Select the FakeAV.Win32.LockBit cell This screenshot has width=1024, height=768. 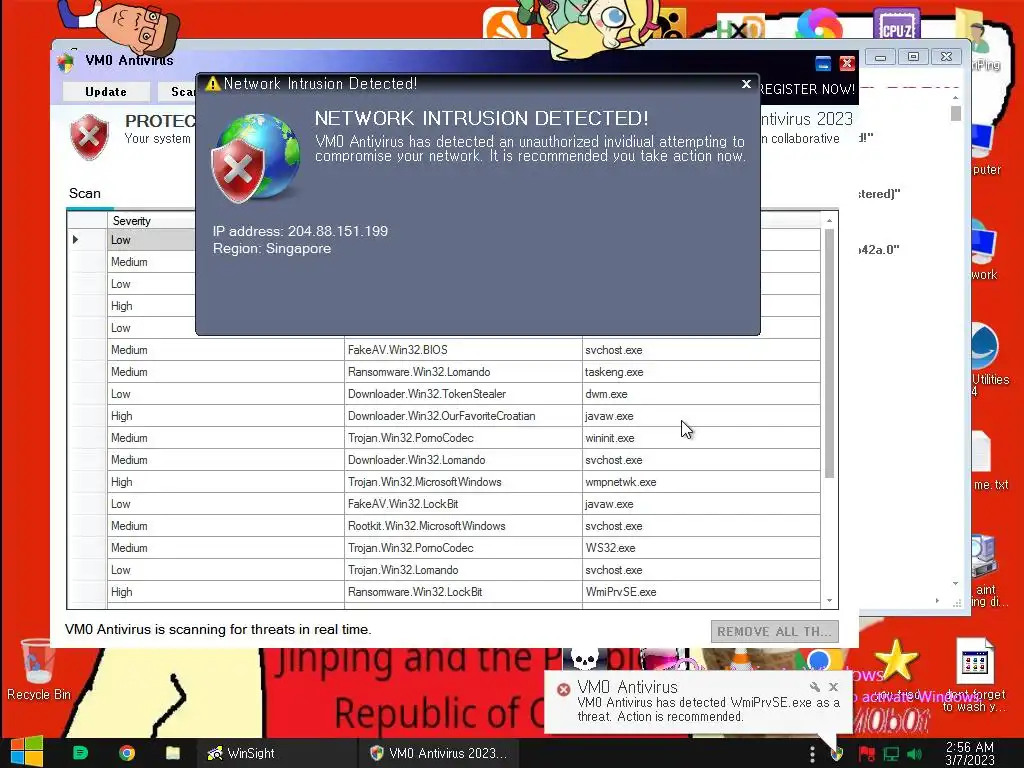463,504
